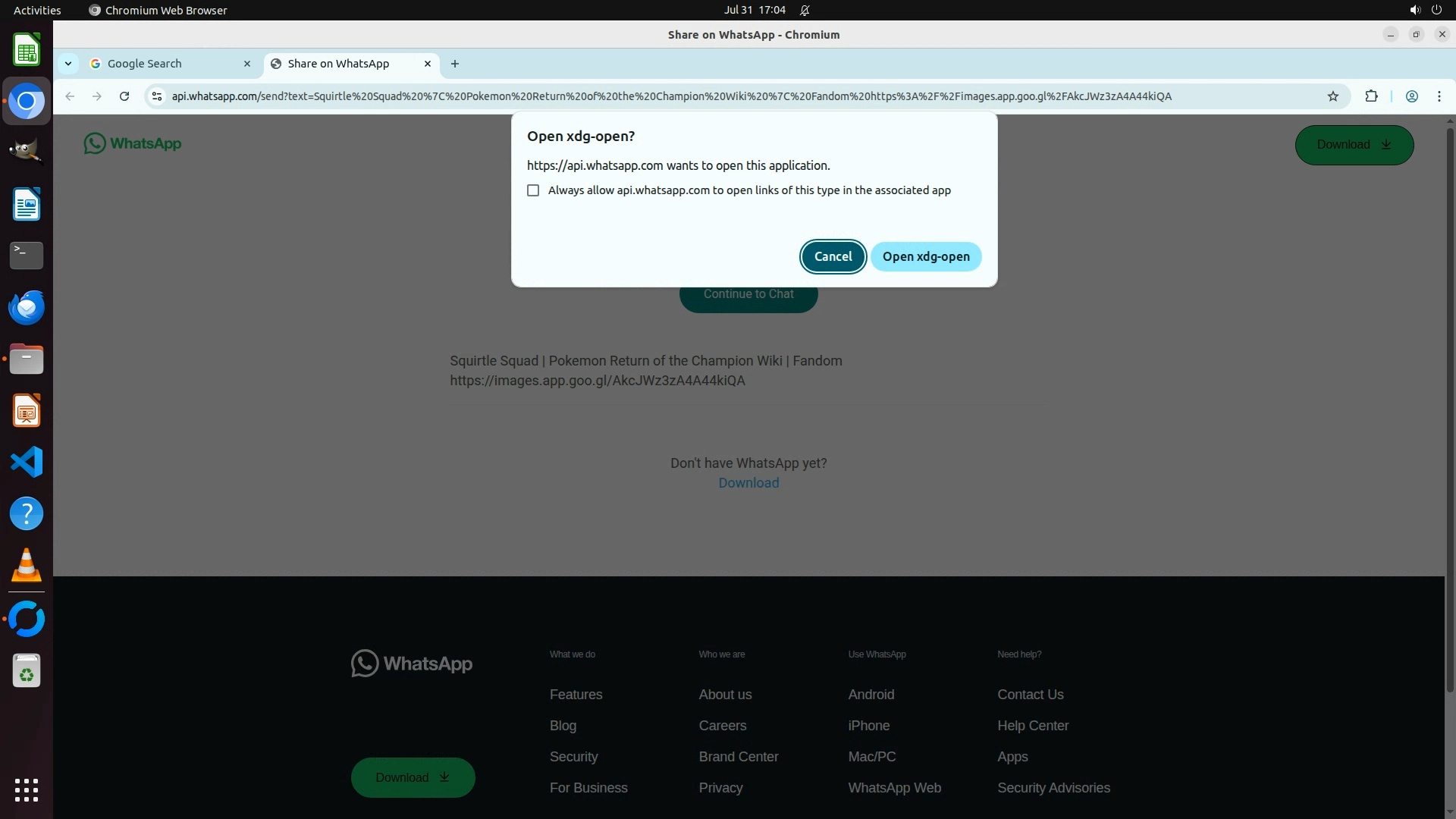
Task: Cancel the xdg-open dialog
Action: point(833,256)
